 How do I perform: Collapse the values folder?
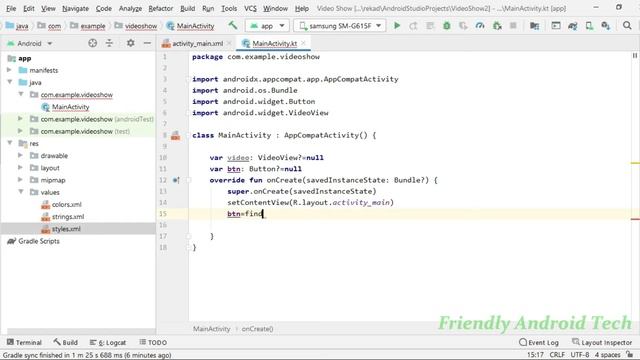(20, 192)
